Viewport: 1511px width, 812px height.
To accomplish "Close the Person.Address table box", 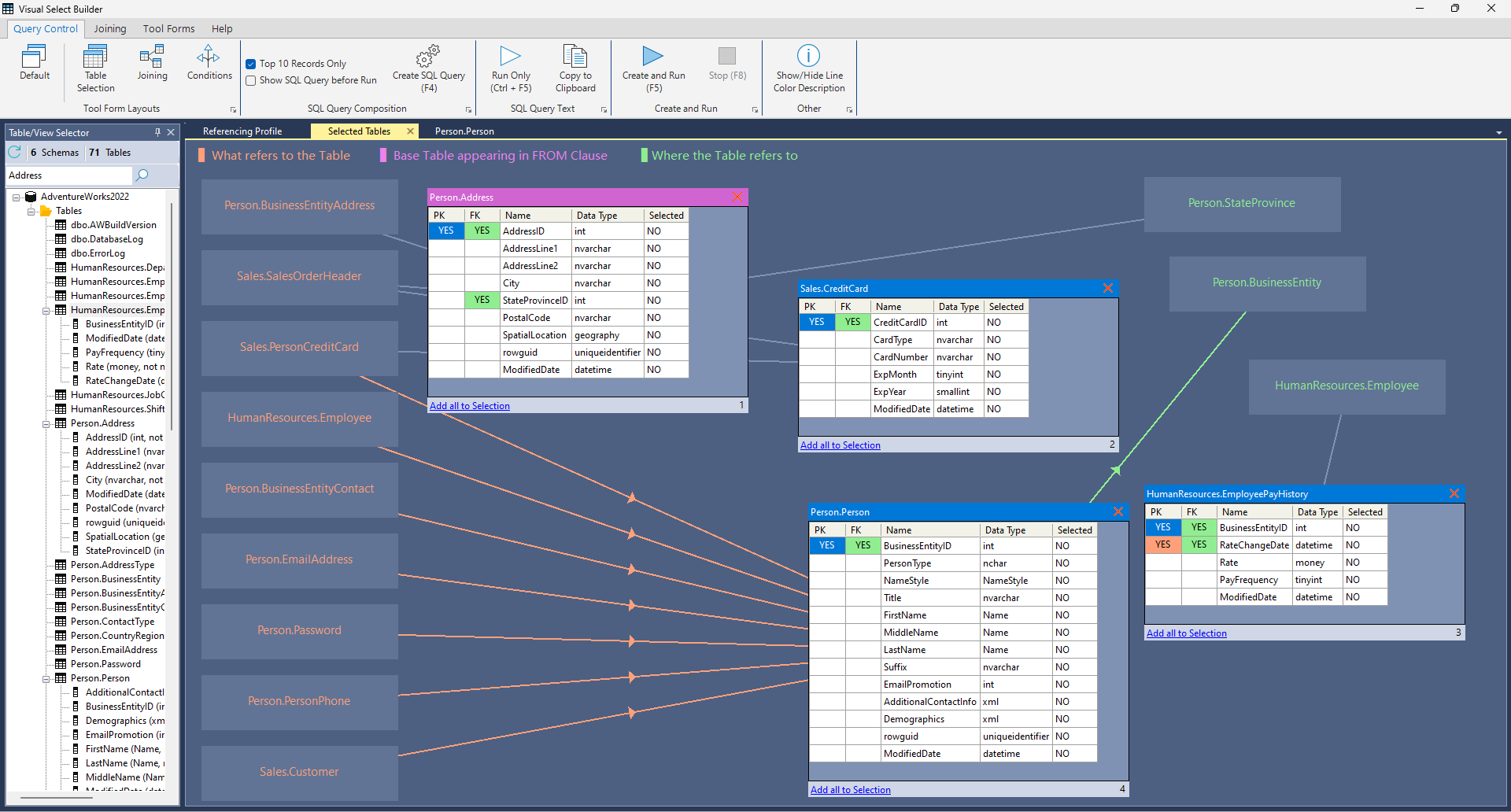I will 737,197.
